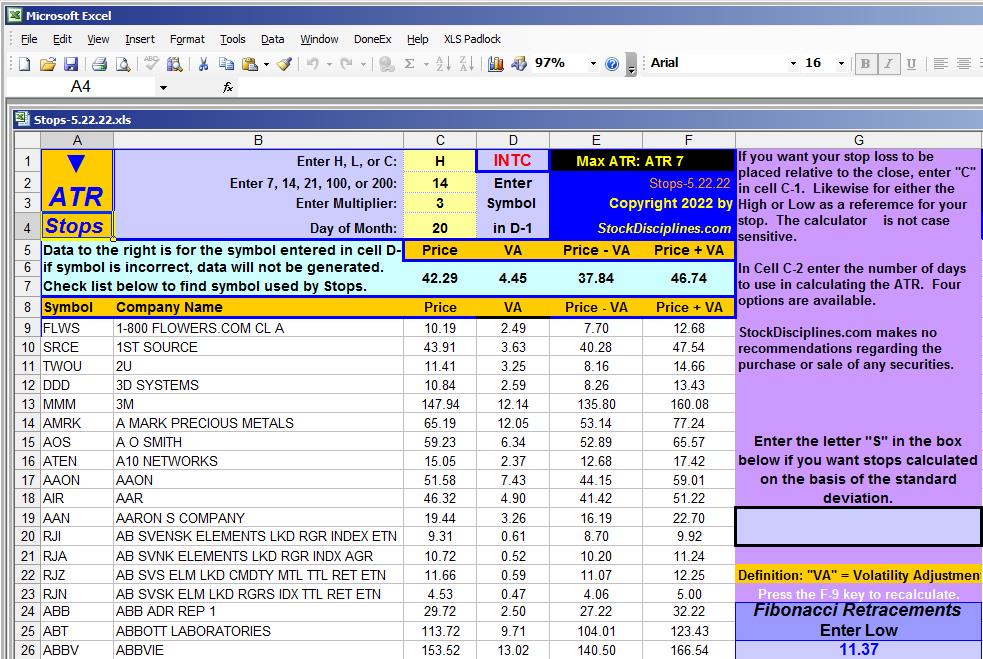Apply AutoSum with the sigma icon
Image resolution: width=983 pixels, height=659 pixels.
pyautogui.click(x=410, y=63)
